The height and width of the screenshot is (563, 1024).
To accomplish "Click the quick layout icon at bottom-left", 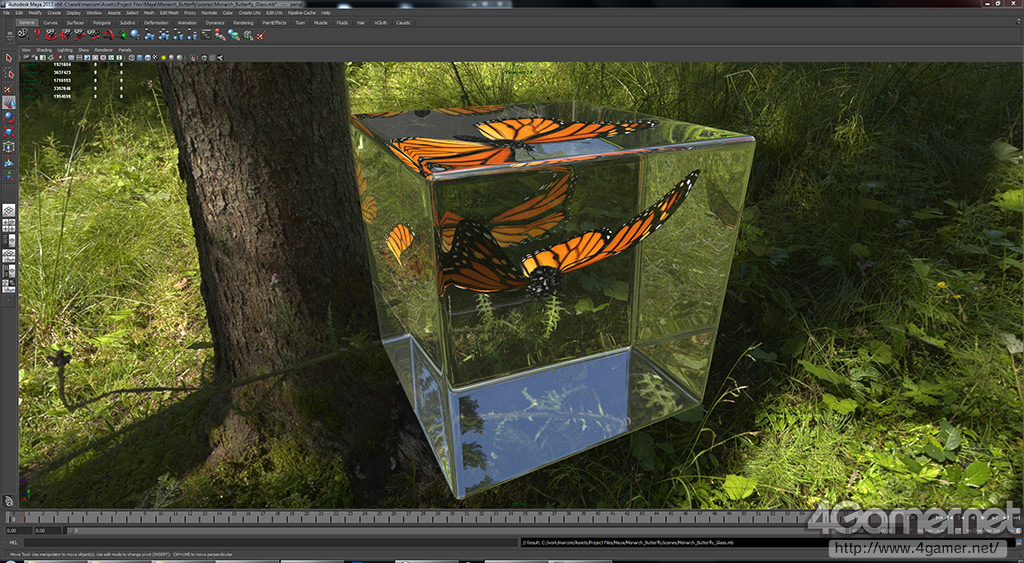I will click(8, 501).
